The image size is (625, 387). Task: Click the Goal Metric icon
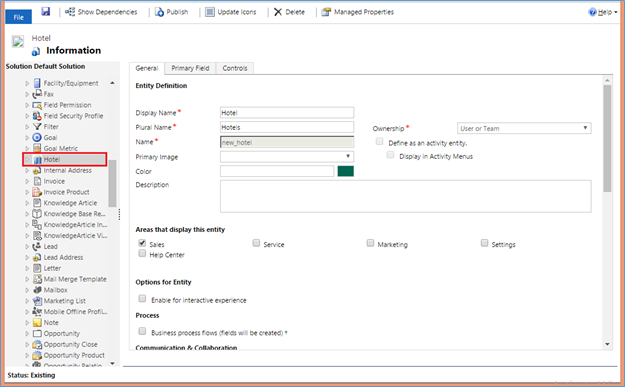tap(37, 148)
